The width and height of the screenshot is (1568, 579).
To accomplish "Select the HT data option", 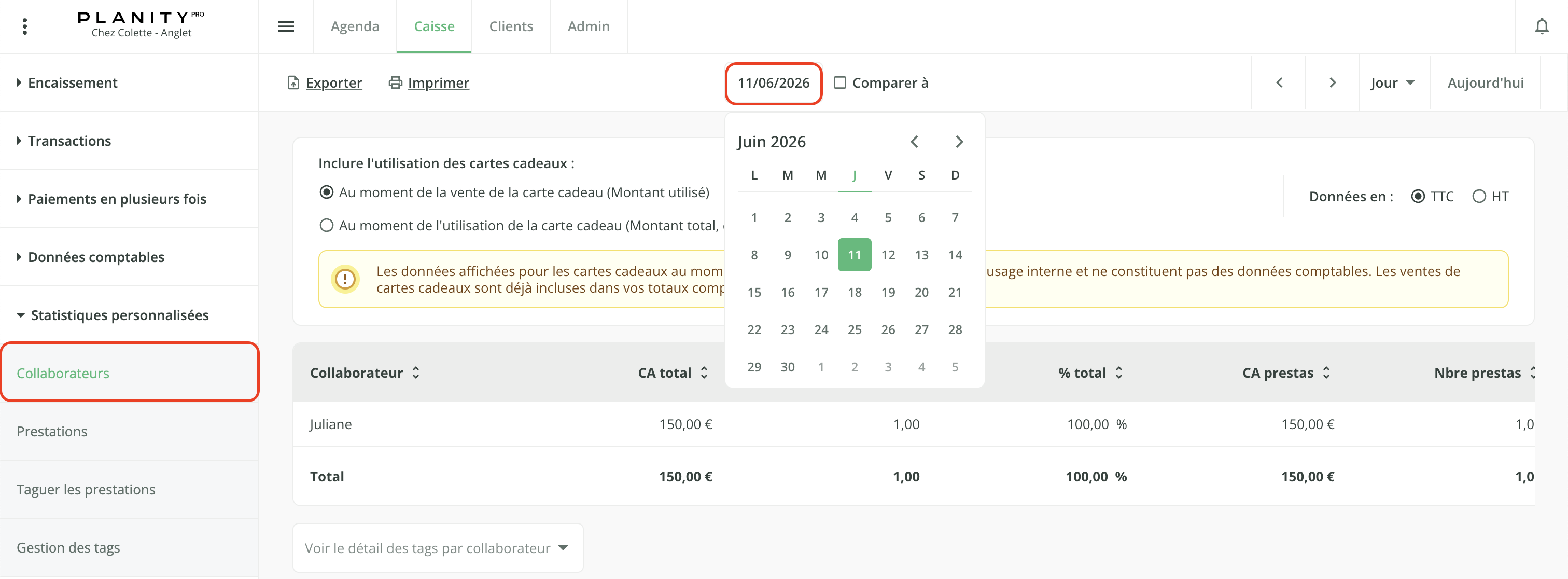I will click(x=1478, y=196).
